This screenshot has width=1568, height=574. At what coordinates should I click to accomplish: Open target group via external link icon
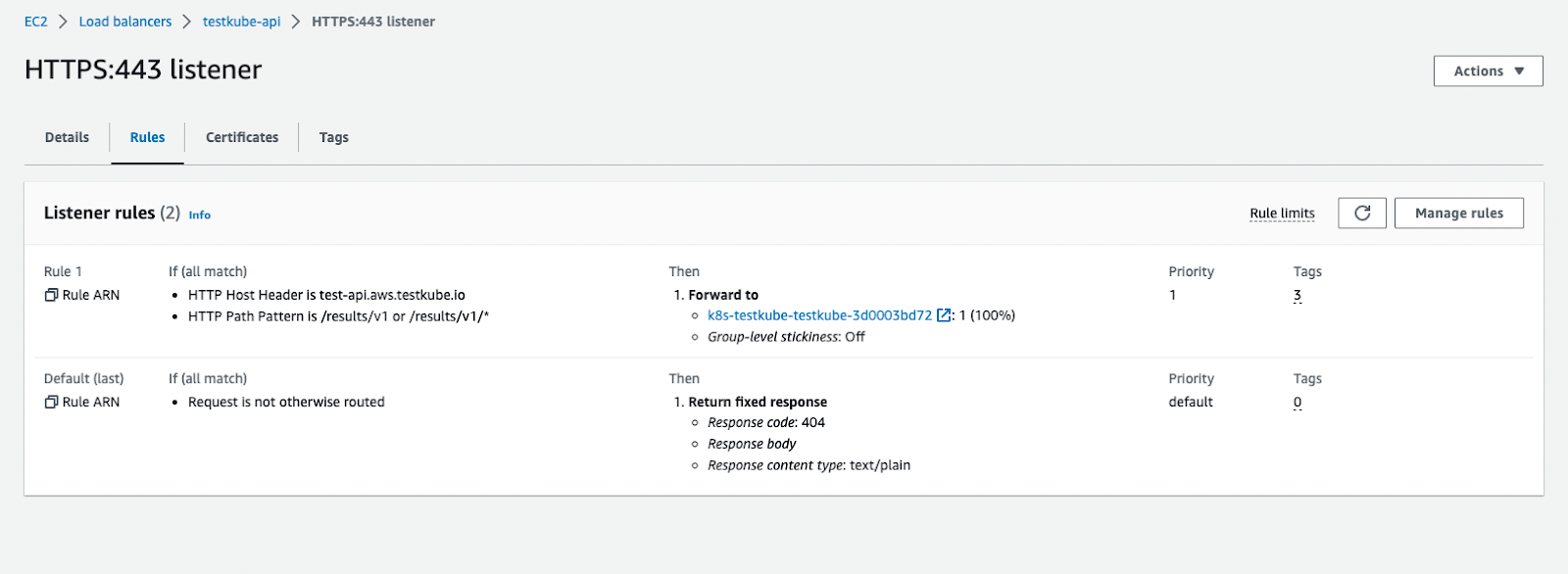[942, 315]
